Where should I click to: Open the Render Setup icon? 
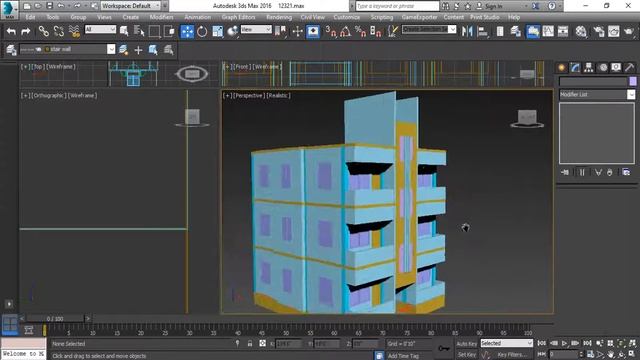click(599, 31)
